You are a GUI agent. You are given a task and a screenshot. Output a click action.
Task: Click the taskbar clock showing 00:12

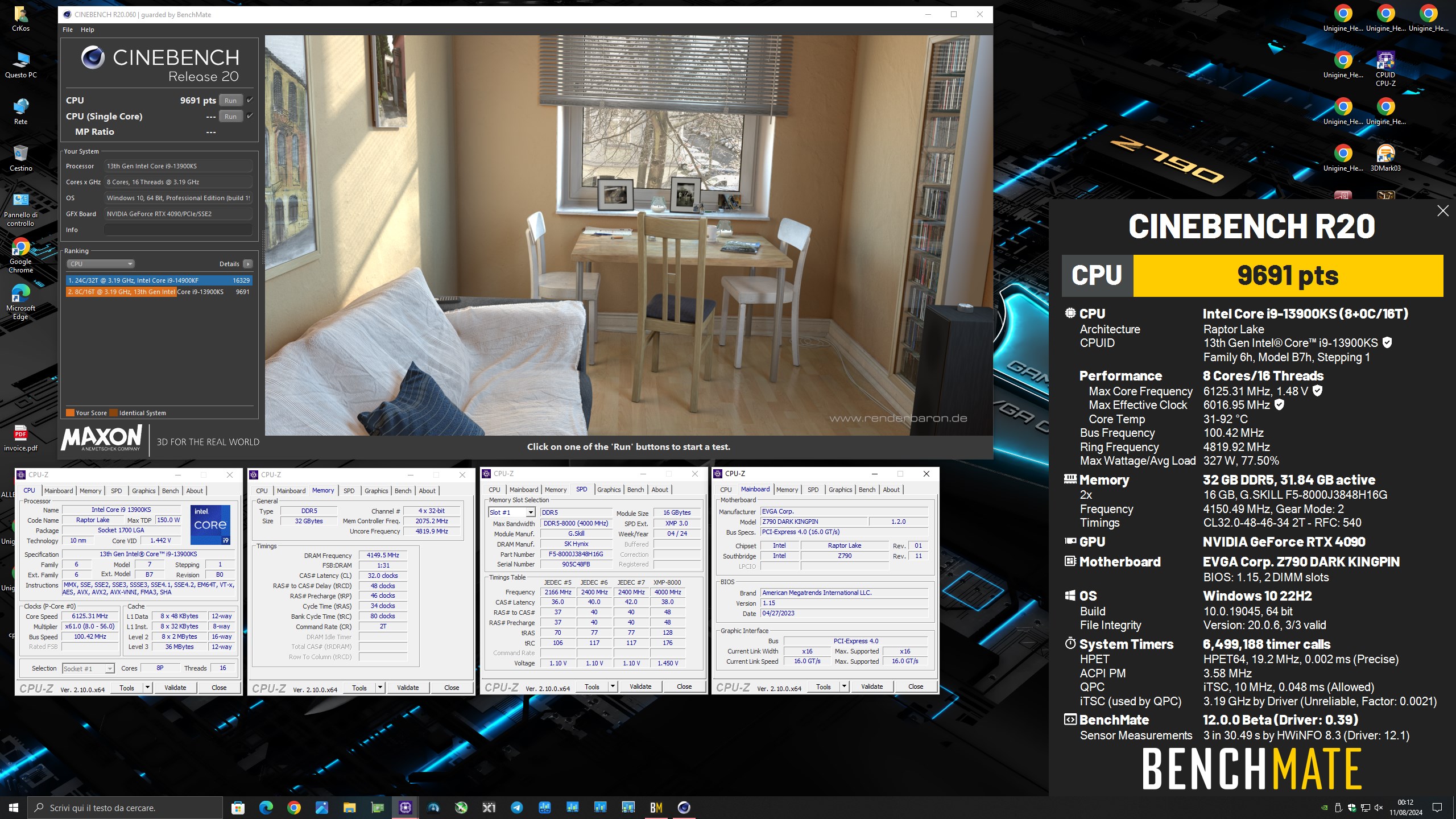click(x=1405, y=807)
